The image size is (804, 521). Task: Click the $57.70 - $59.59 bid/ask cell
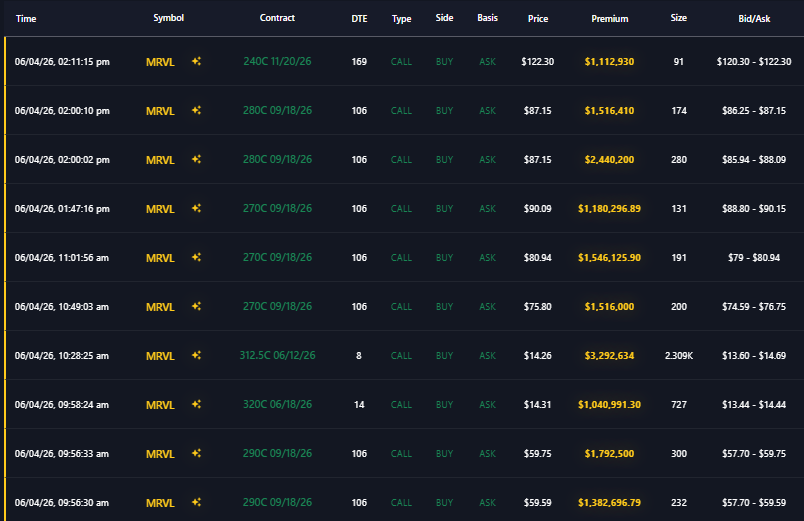pyautogui.click(x=754, y=503)
